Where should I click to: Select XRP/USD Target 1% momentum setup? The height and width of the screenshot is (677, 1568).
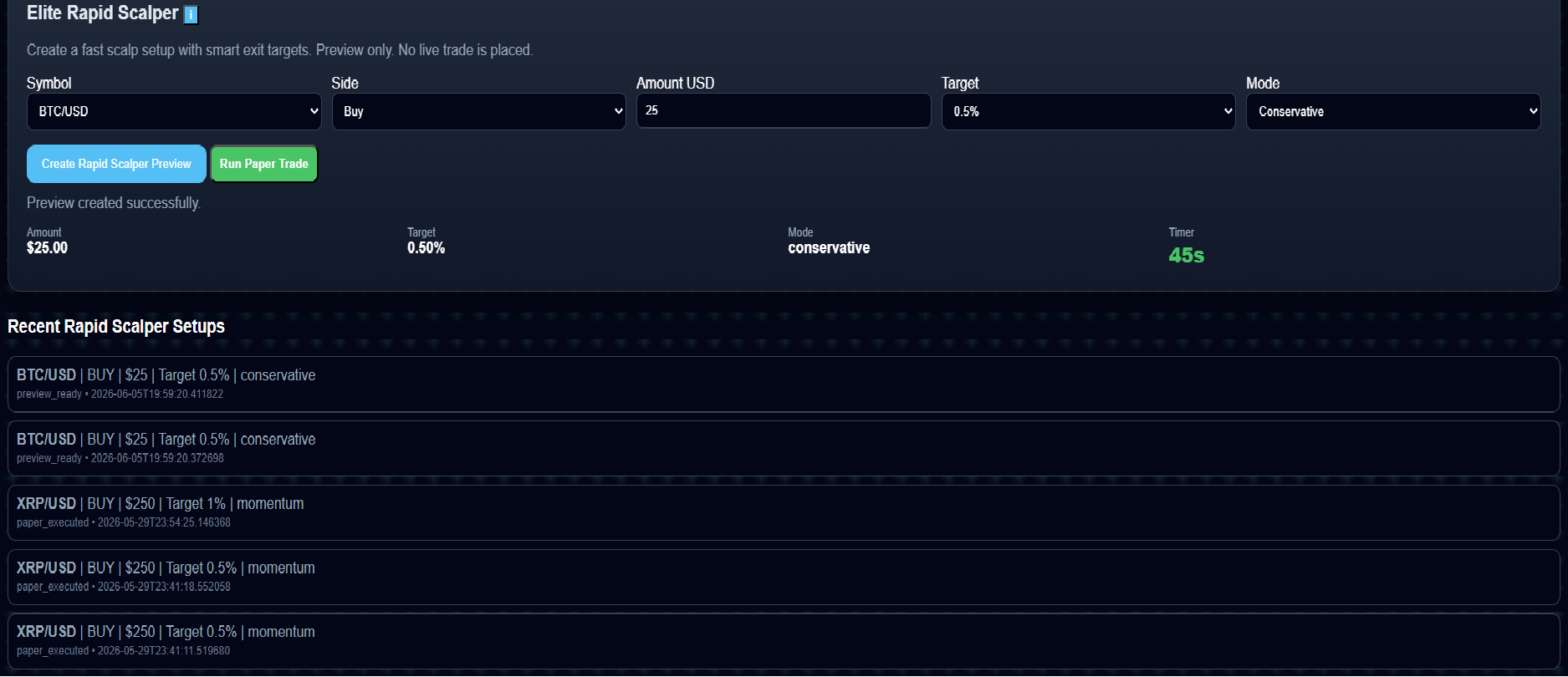tap(784, 512)
